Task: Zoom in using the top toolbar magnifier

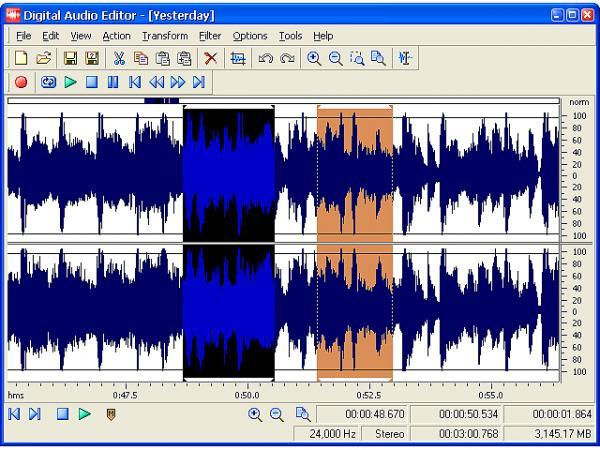Action: tap(314, 59)
